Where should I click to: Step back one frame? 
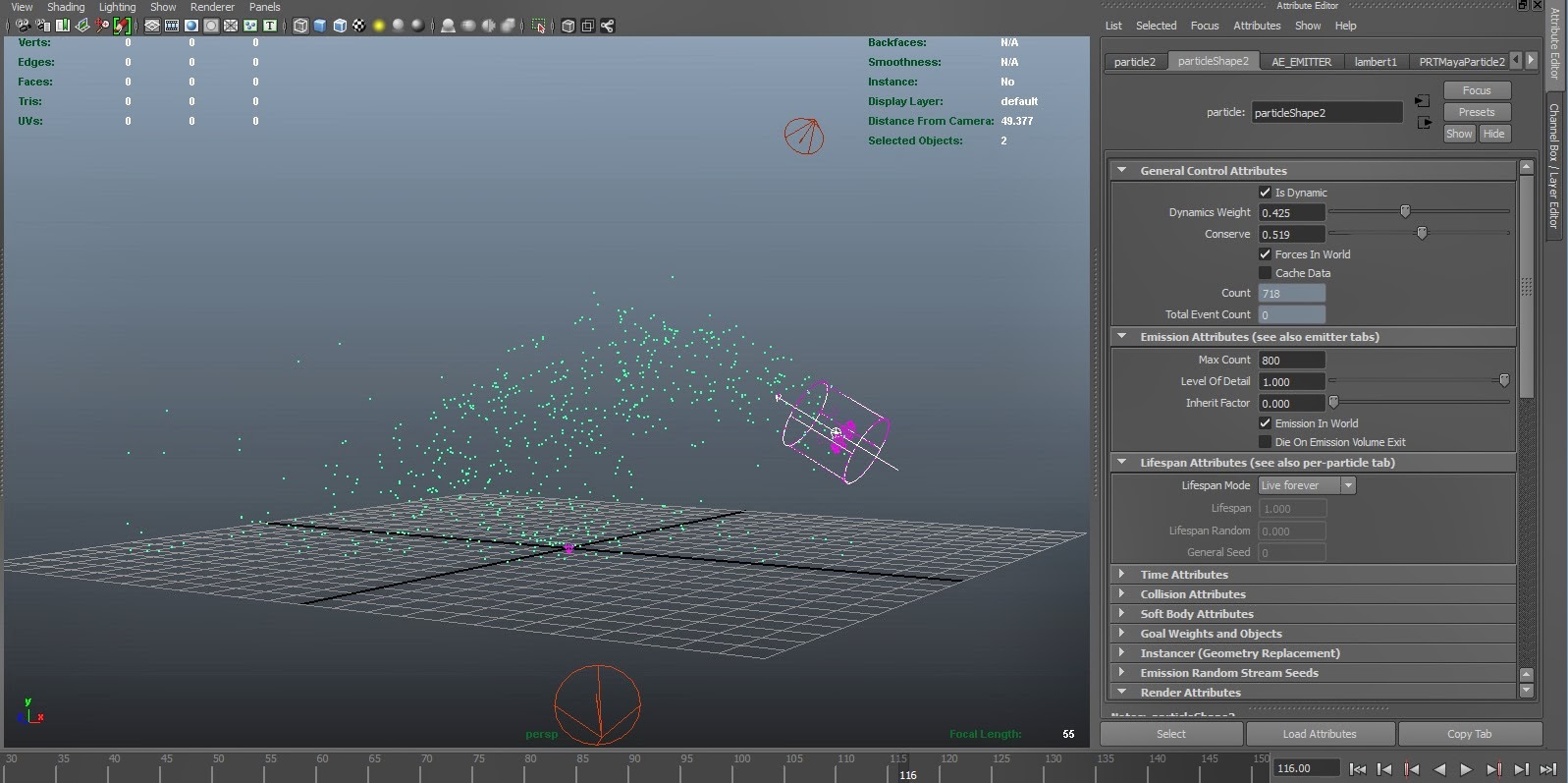click(1384, 769)
